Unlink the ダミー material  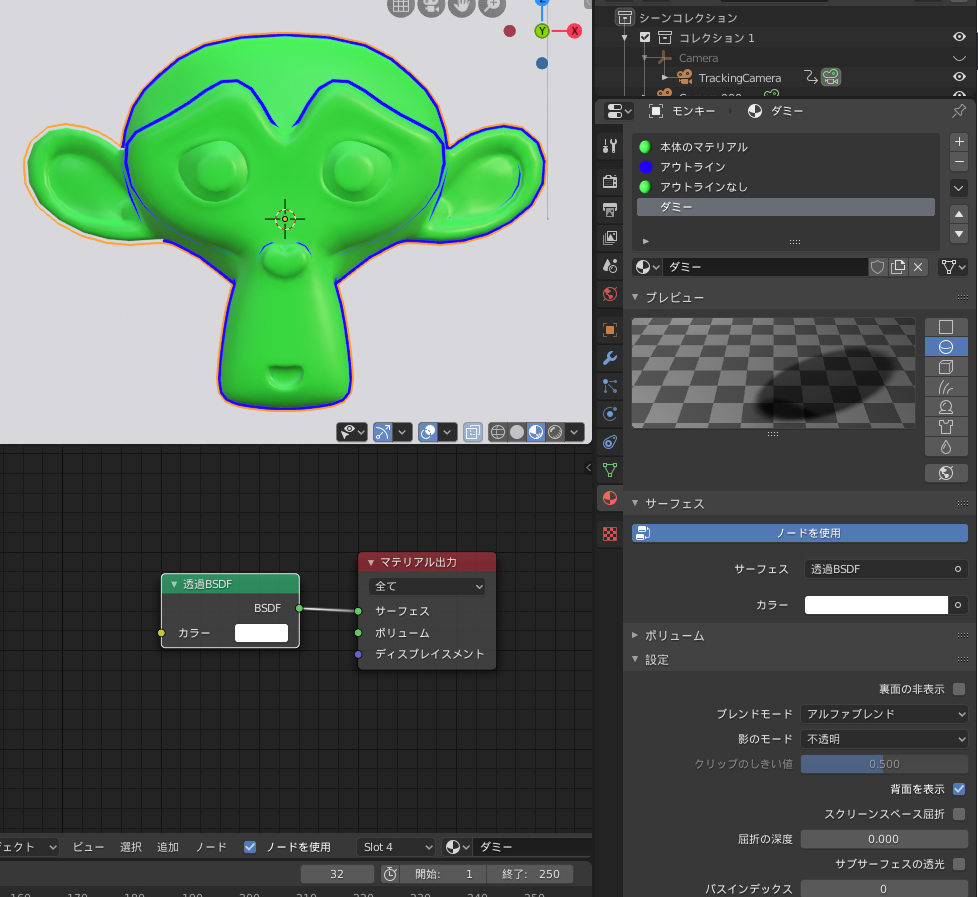point(918,267)
